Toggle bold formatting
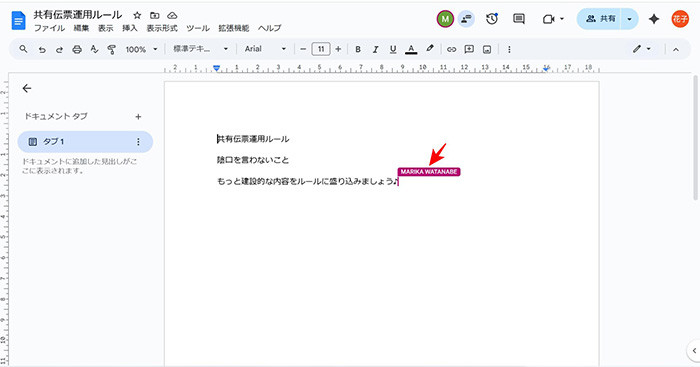 (358, 50)
